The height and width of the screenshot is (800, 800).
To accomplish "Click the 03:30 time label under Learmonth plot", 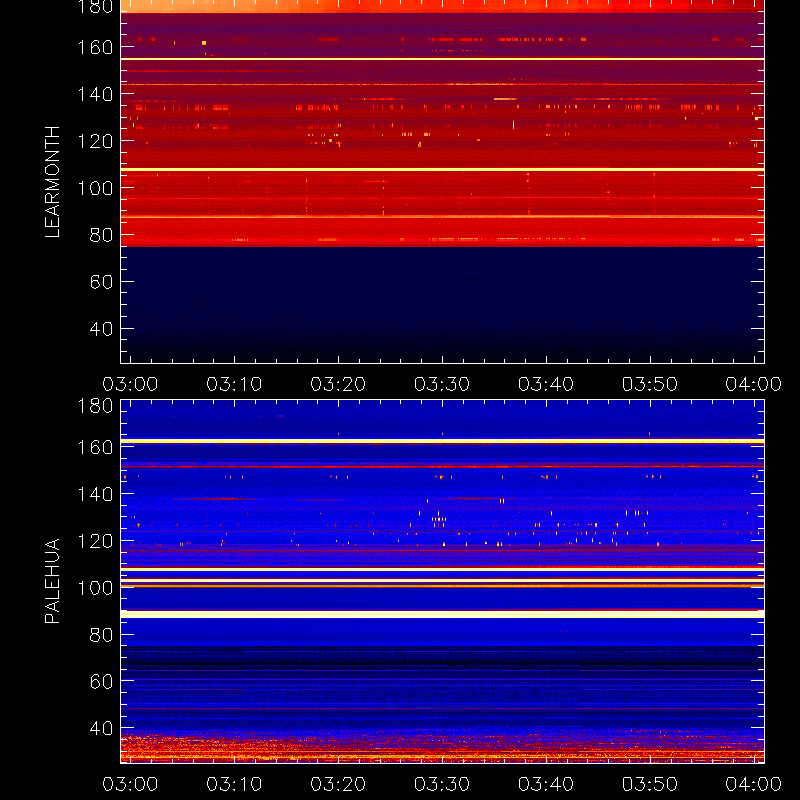I will [442, 384].
